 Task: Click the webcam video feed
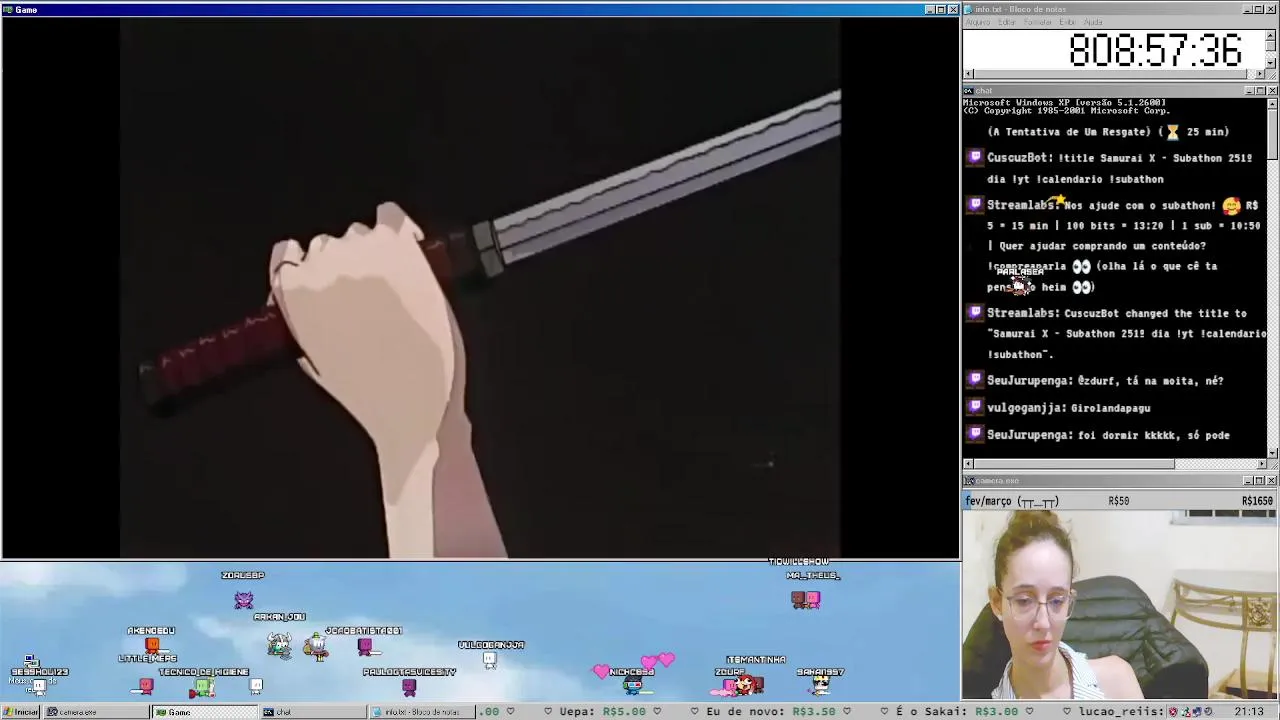[x=1120, y=605]
